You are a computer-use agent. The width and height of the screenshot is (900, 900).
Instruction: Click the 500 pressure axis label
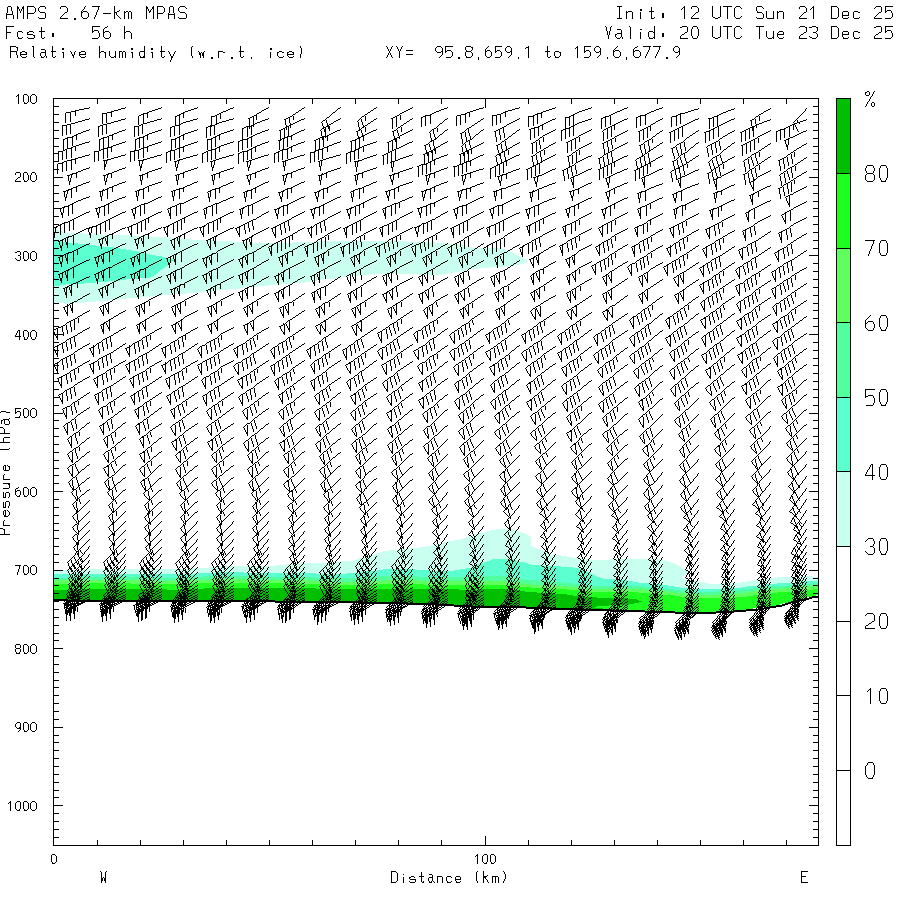(x=26, y=413)
